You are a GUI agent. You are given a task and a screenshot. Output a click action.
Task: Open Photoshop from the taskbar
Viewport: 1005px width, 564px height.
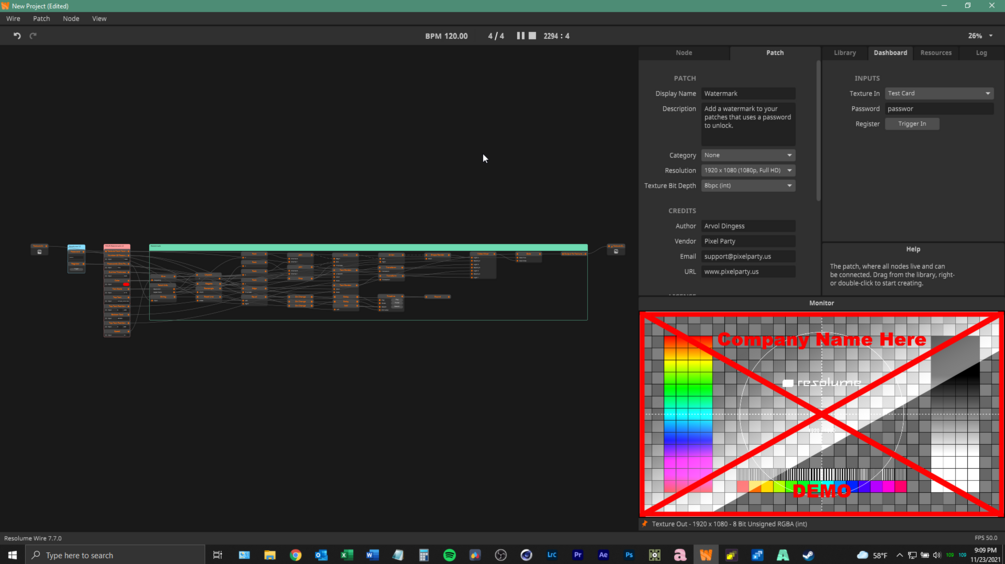pos(629,555)
